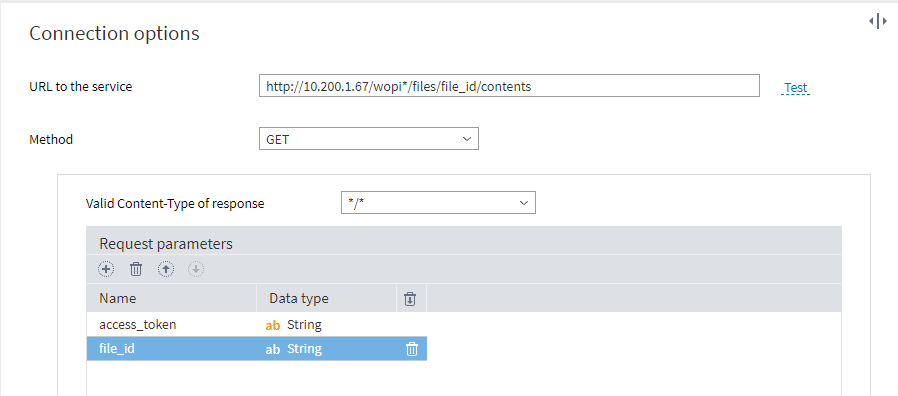
Task: Remove the file_id row with its trash icon
Action: click(x=412, y=349)
